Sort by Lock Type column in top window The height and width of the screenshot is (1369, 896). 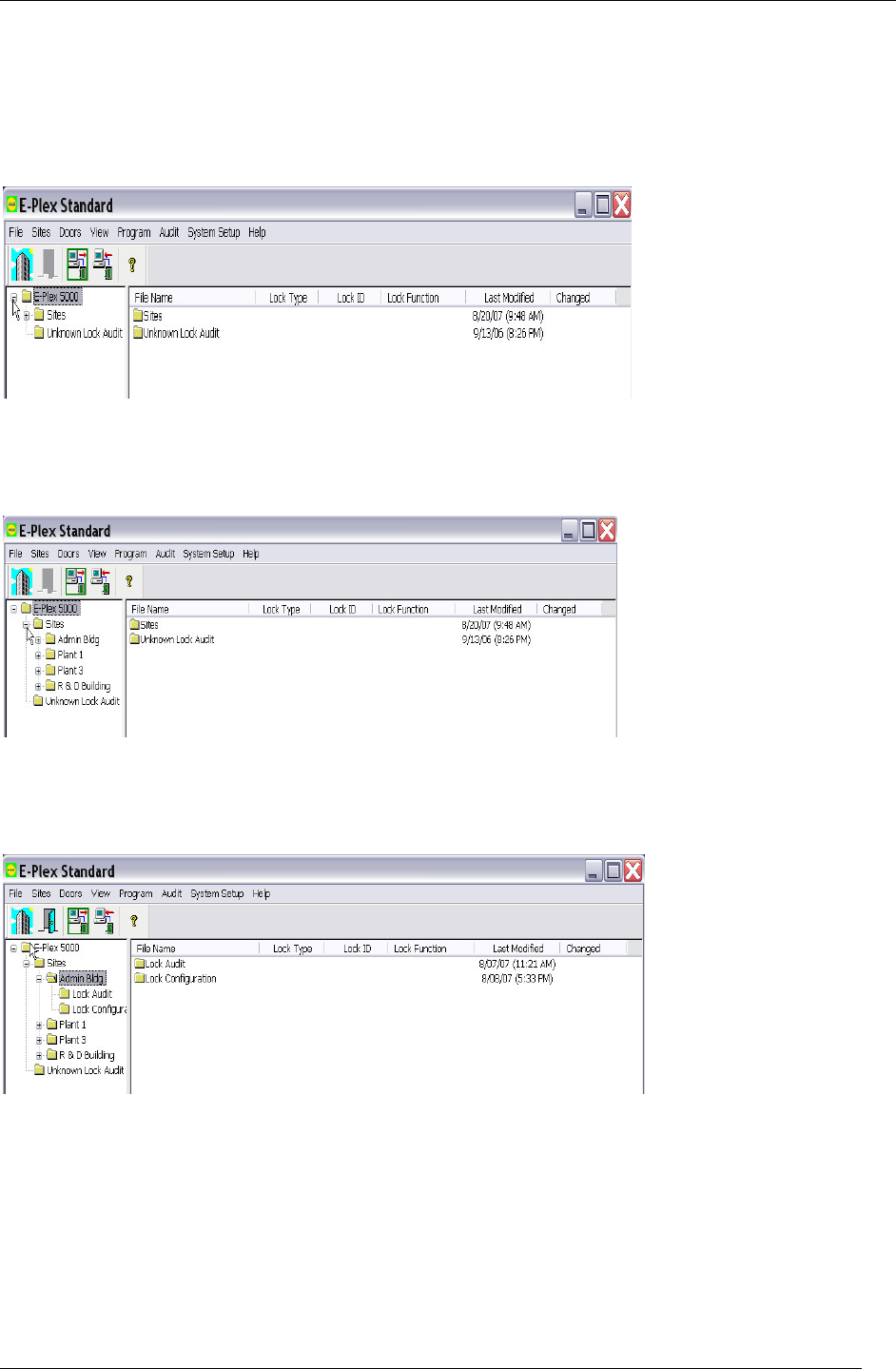287,298
